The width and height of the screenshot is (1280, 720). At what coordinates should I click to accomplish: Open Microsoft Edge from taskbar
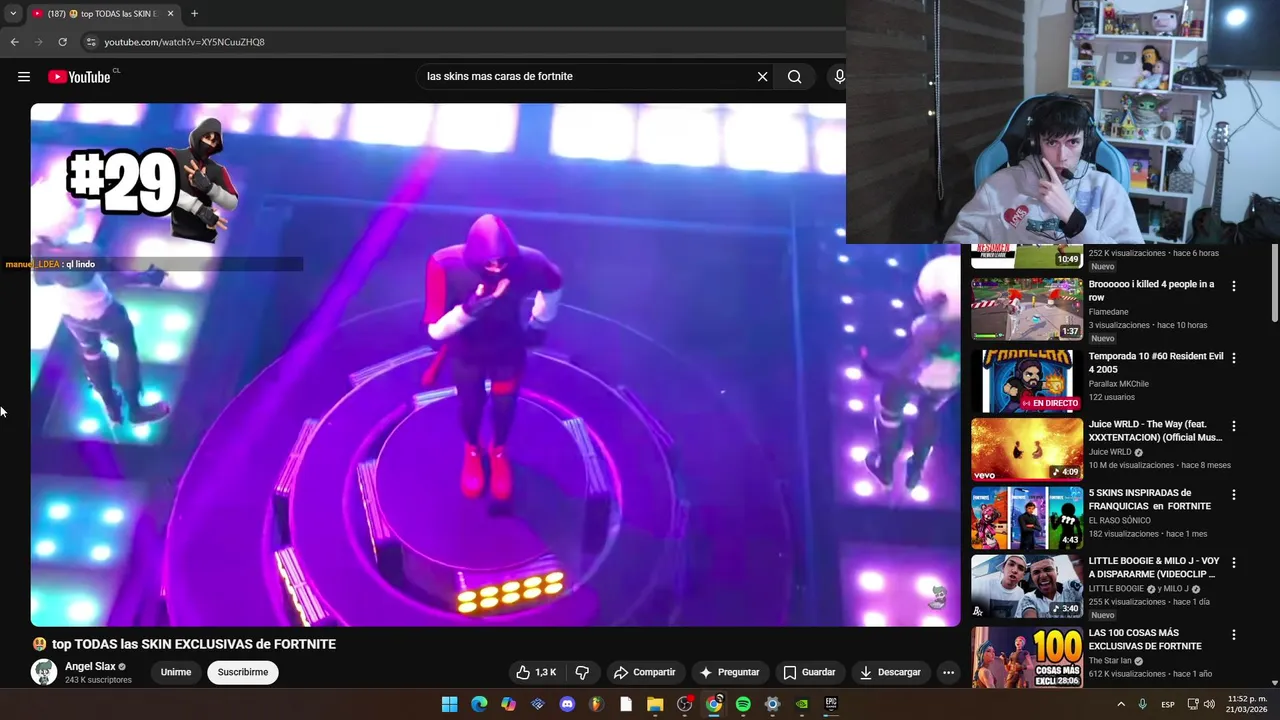[x=479, y=704]
